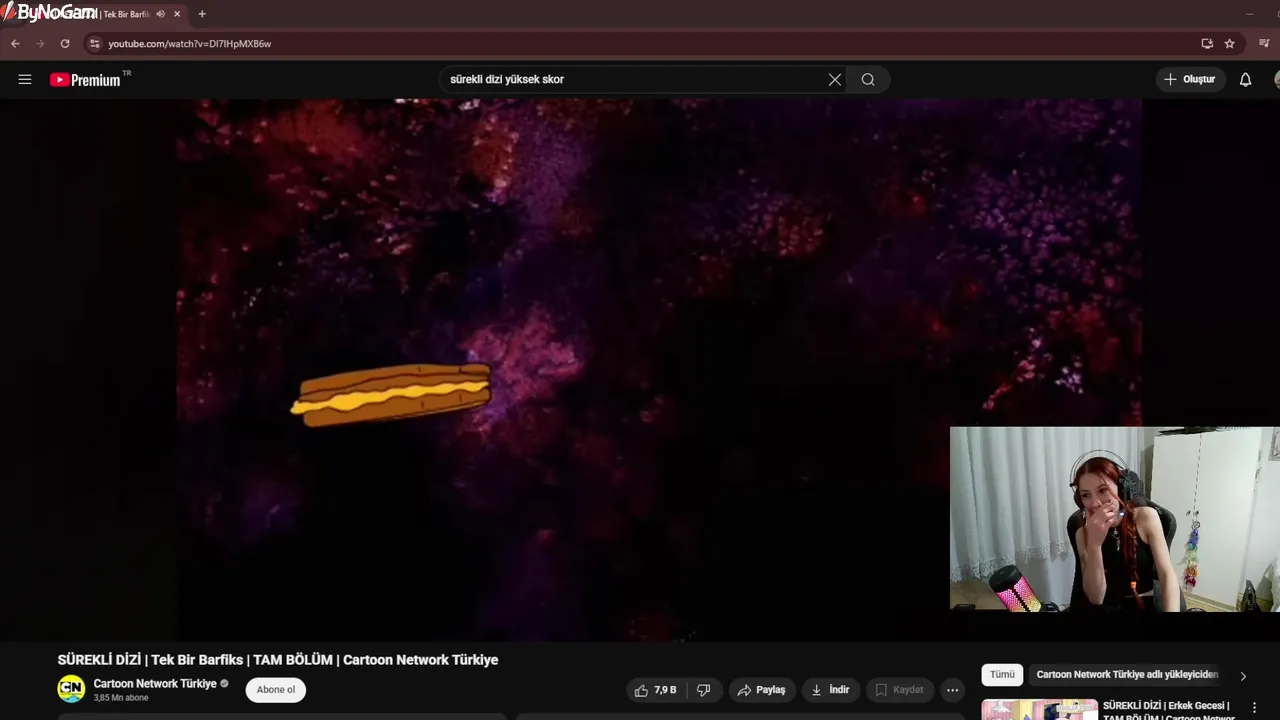Reload the page with the refresh icon
Screen dimensions: 1280x720
(x=65, y=44)
